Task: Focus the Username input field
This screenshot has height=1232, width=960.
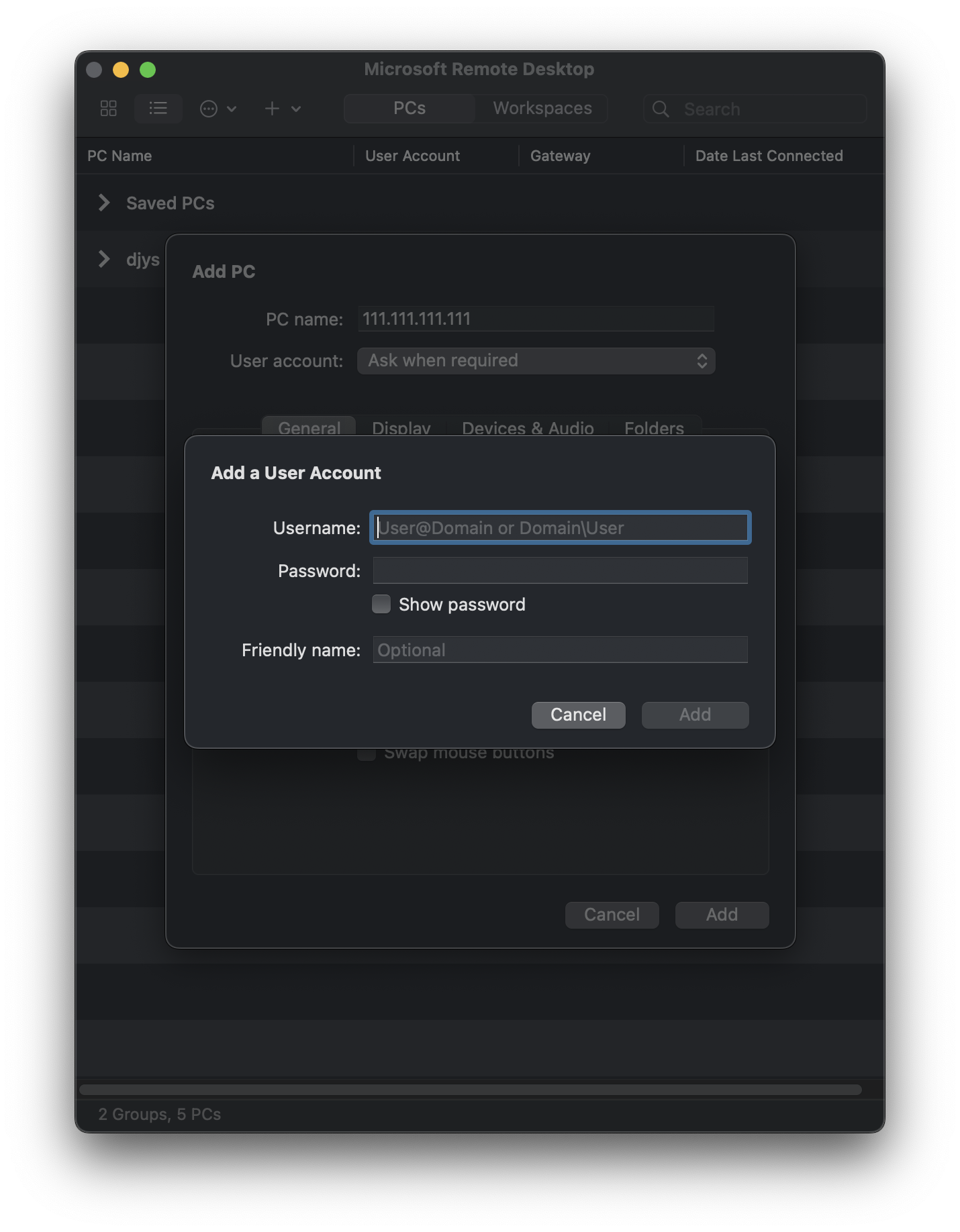Action: click(561, 527)
